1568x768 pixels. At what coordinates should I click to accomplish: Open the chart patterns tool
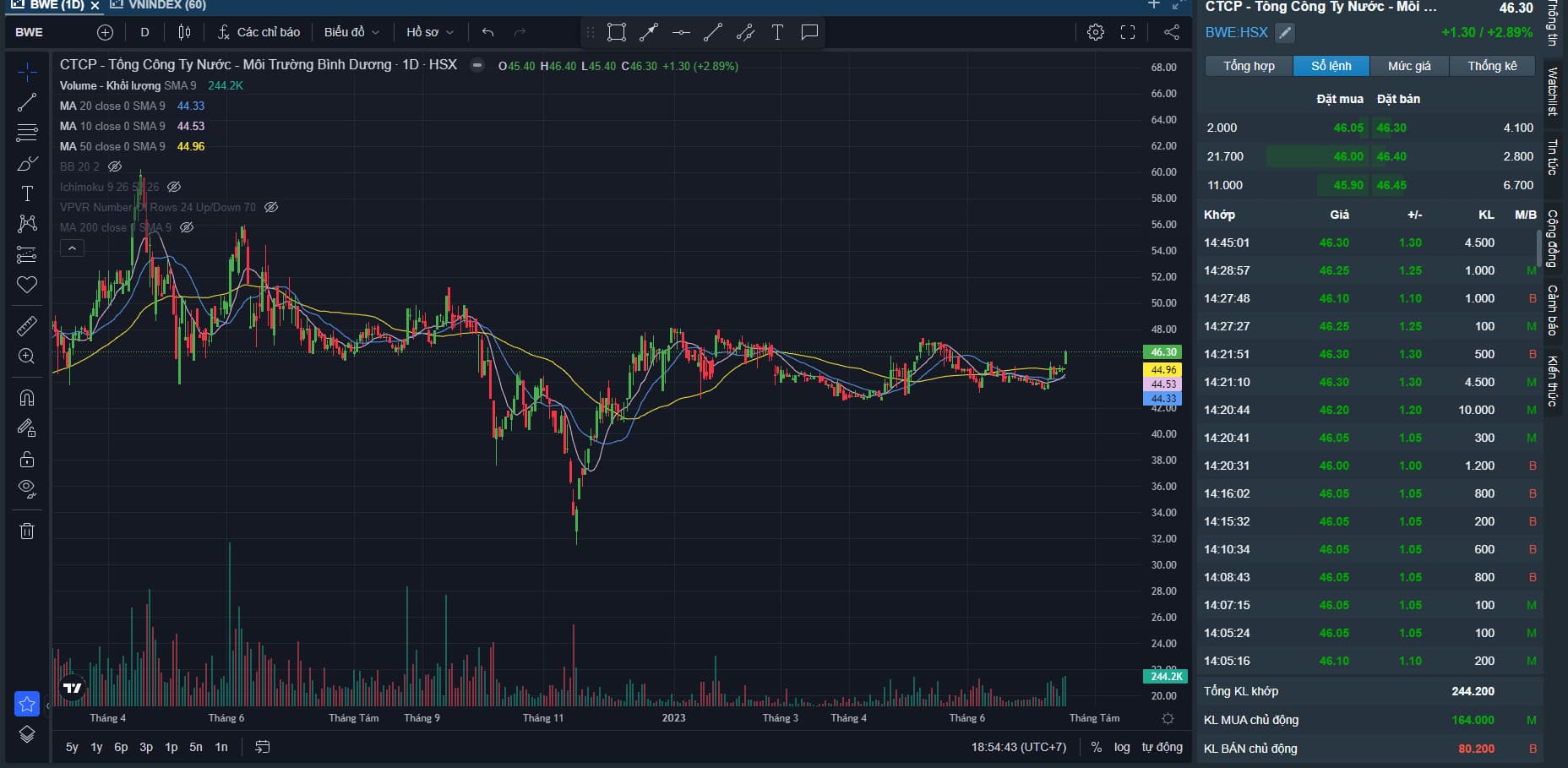point(27,224)
